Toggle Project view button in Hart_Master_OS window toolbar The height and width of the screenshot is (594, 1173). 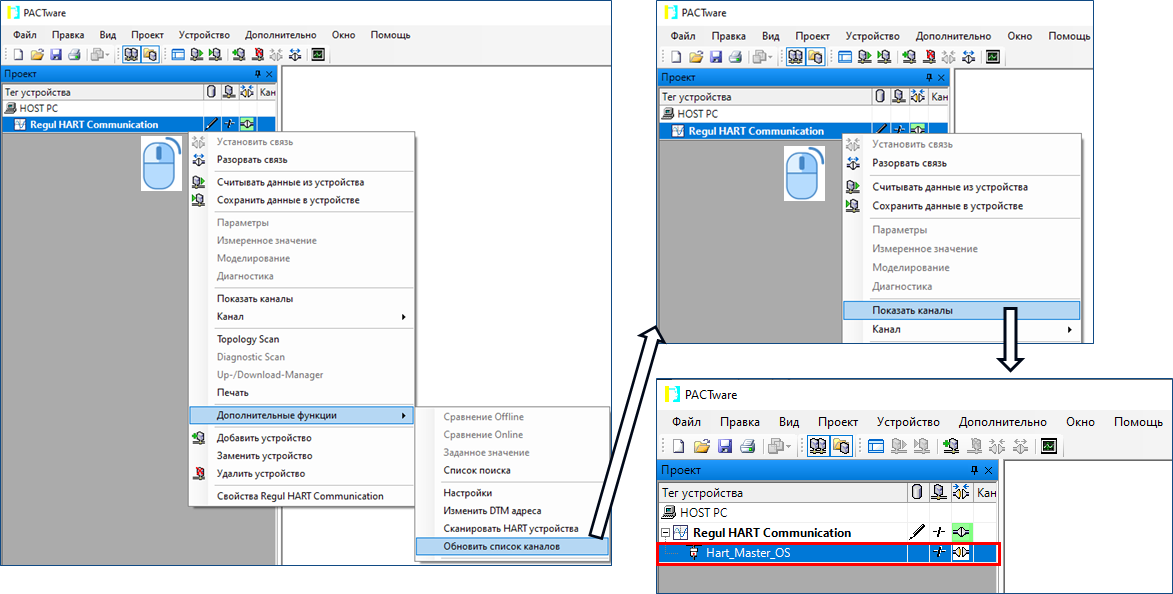818,446
